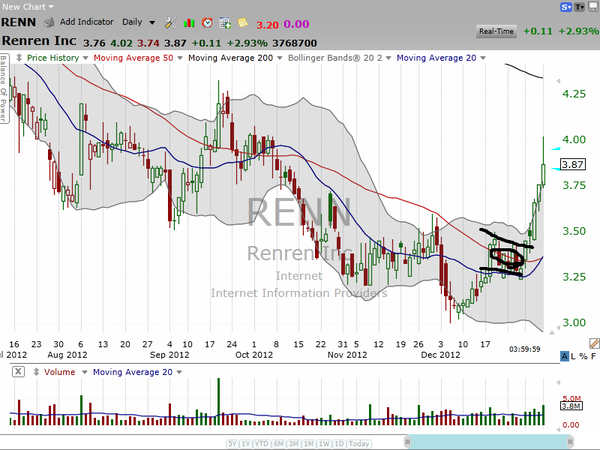Select the Today time range tab
600x450 pixels.
tap(359, 444)
